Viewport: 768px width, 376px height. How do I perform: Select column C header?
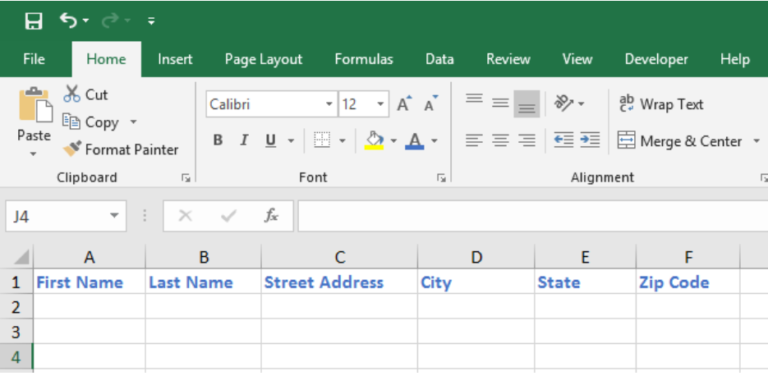[x=339, y=257]
